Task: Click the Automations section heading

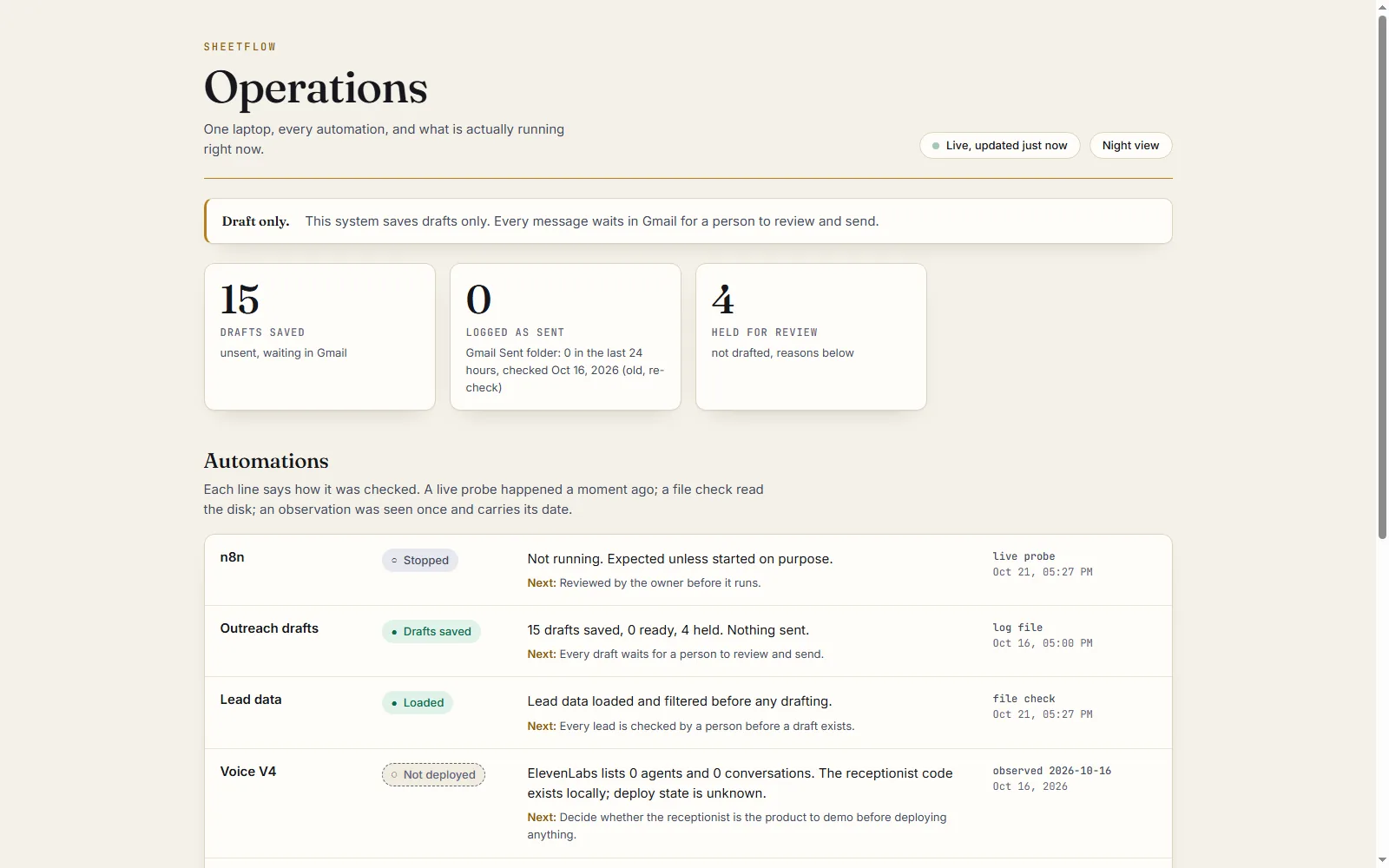Action: [x=267, y=461]
